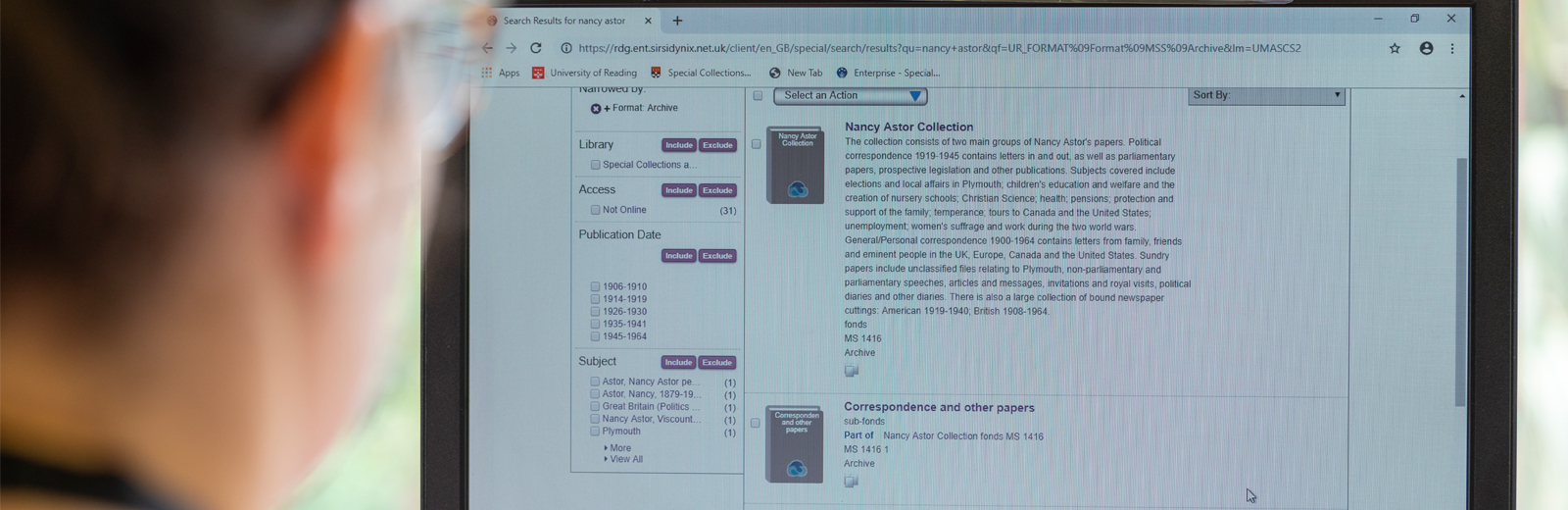Tick the Special Collections checkbox

(595, 165)
